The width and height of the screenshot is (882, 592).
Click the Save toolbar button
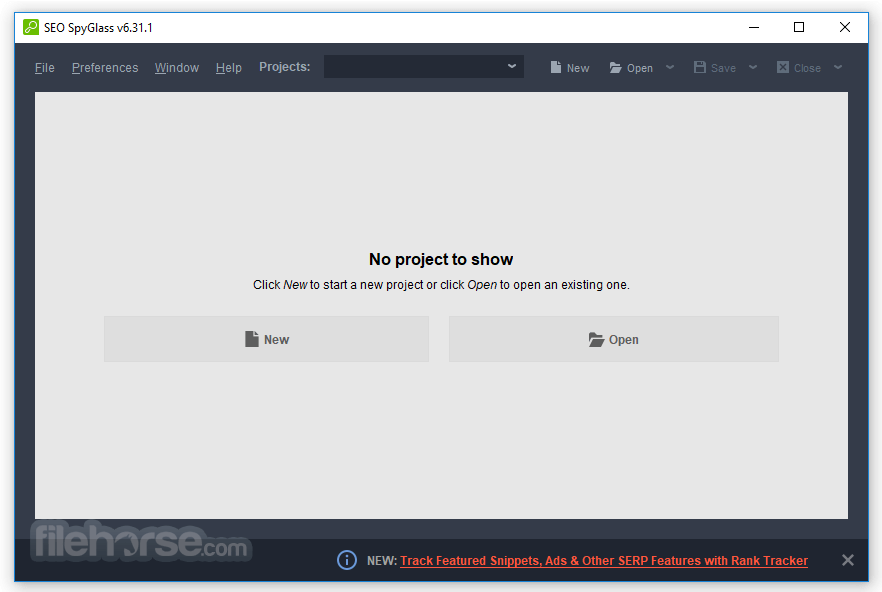coord(714,68)
